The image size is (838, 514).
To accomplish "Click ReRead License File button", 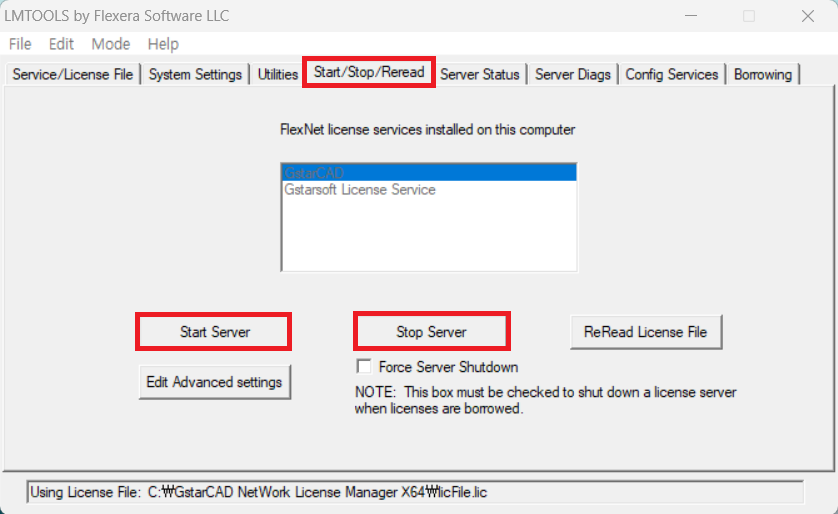I will [646, 332].
